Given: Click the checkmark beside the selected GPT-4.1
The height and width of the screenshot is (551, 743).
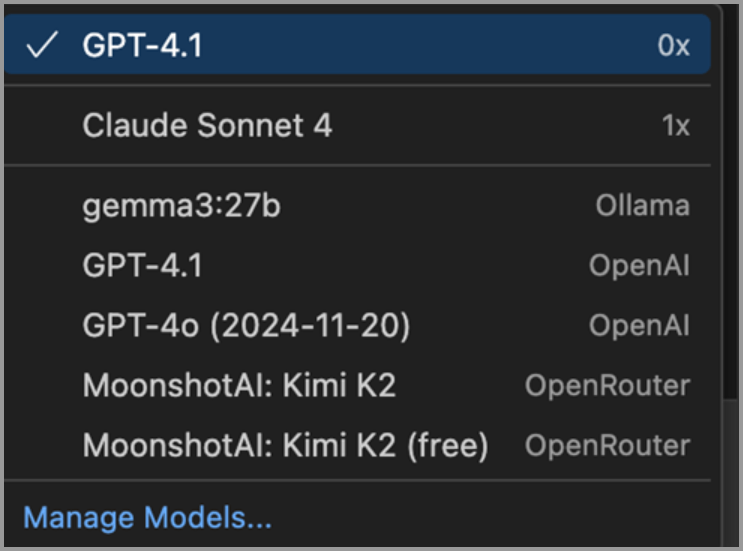Looking at the screenshot, I should click(x=41, y=46).
